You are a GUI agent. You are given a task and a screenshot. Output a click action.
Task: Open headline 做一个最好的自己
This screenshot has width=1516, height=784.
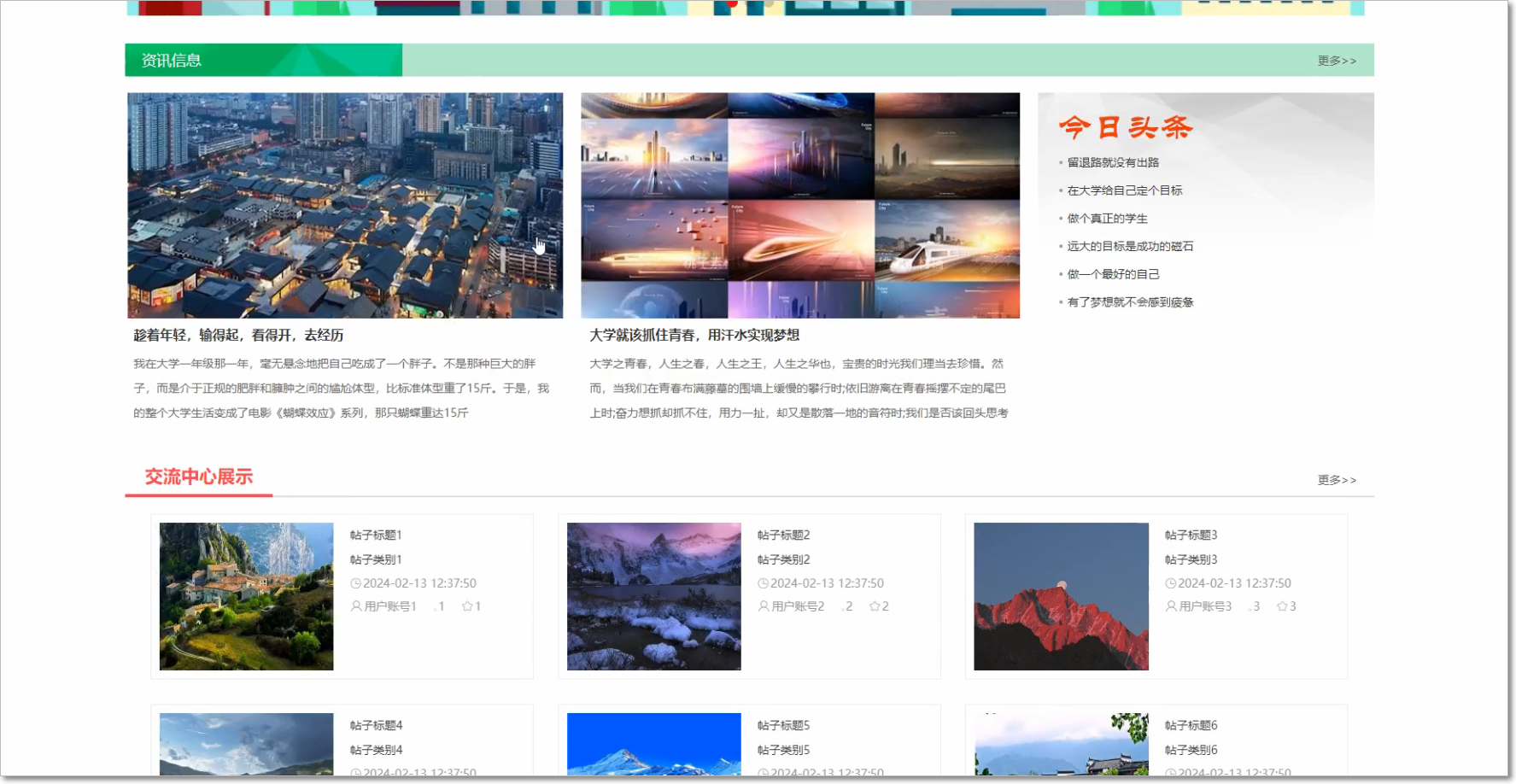point(1113,274)
